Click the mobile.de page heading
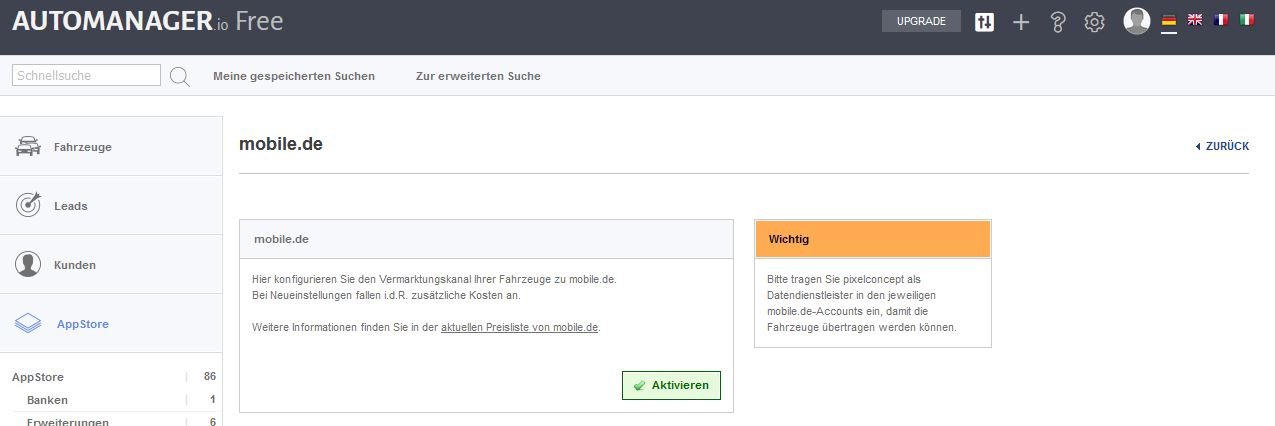Viewport: 1275px width, 426px height. 281,144
